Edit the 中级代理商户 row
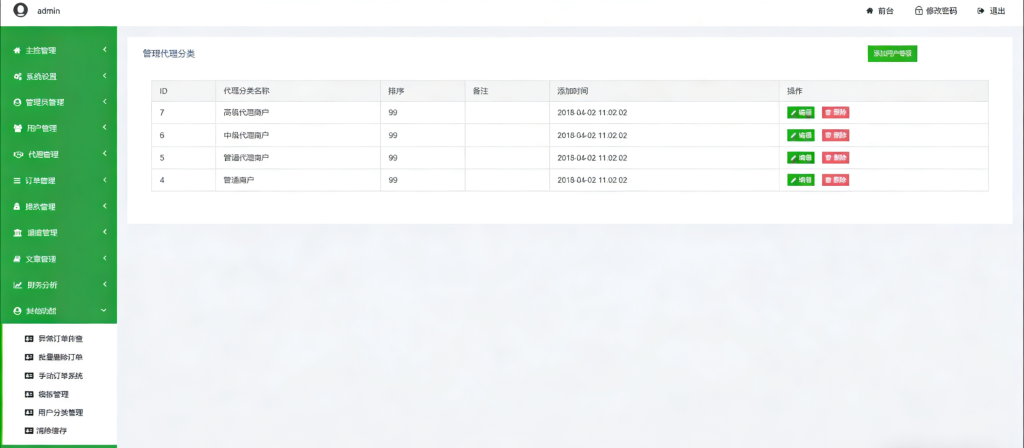 point(801,135)
